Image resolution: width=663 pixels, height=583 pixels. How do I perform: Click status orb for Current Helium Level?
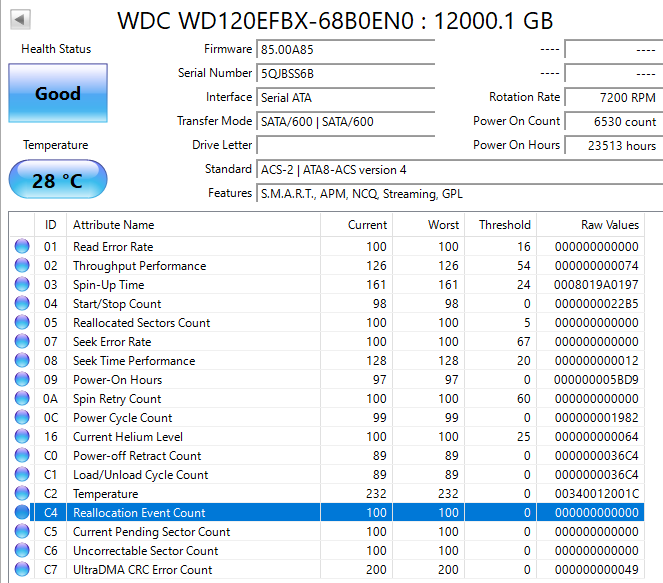tap(22, 436)
